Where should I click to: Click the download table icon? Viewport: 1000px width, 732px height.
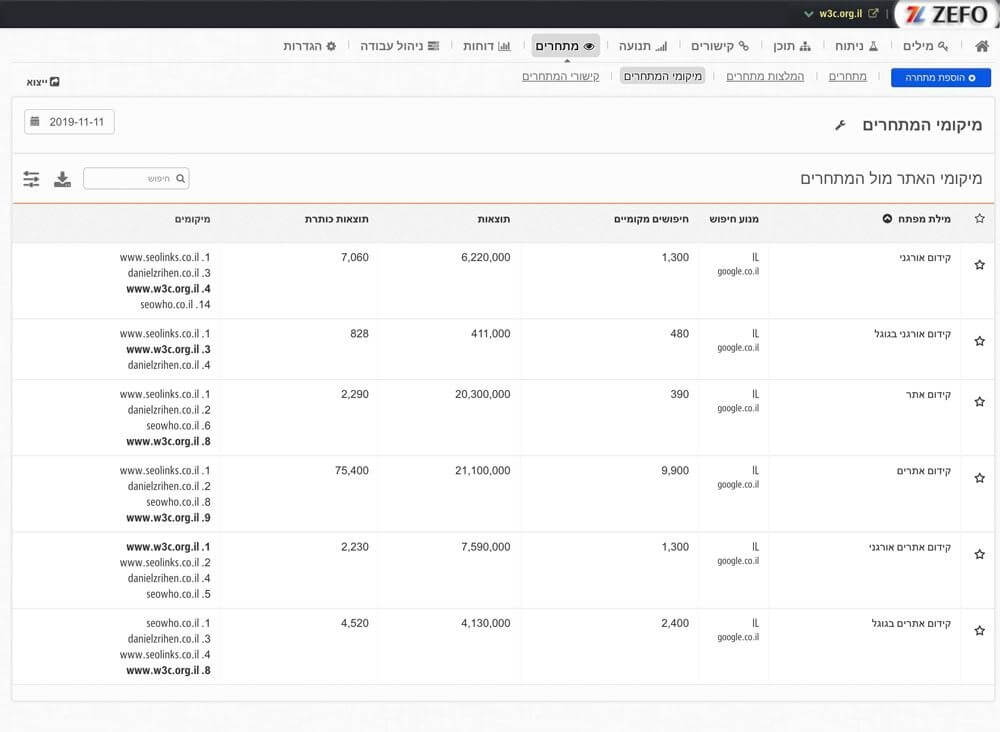[62, 179]
